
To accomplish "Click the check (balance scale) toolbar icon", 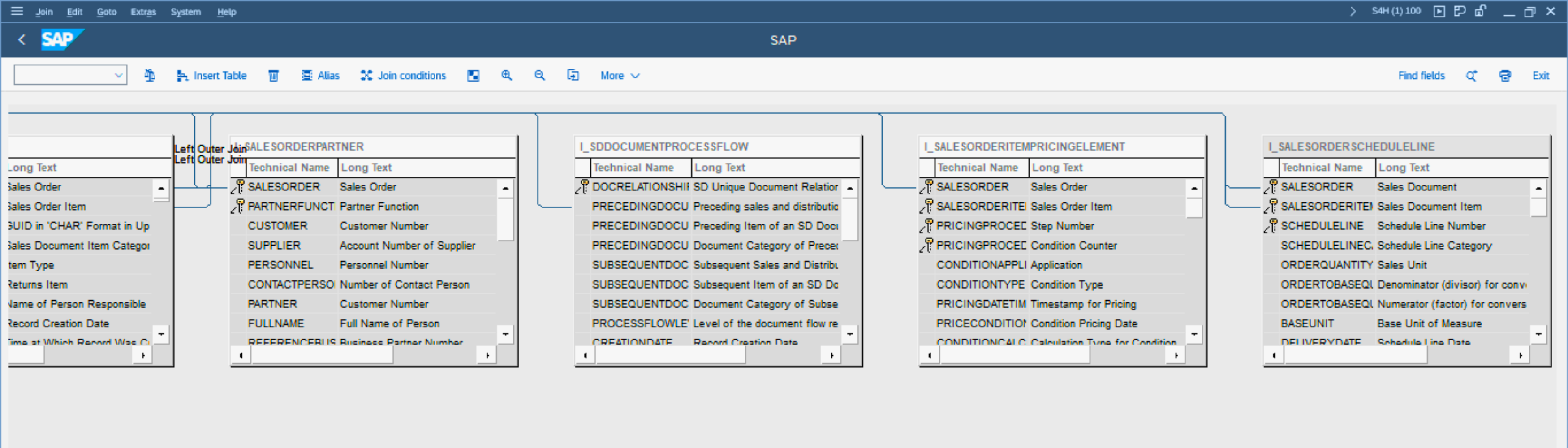I will [149, 75].
